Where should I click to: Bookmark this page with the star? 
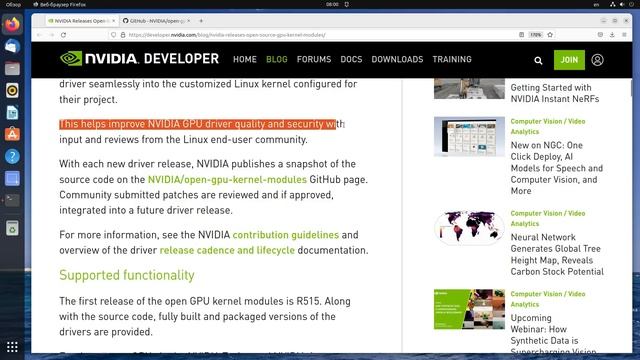click(550, 35)
